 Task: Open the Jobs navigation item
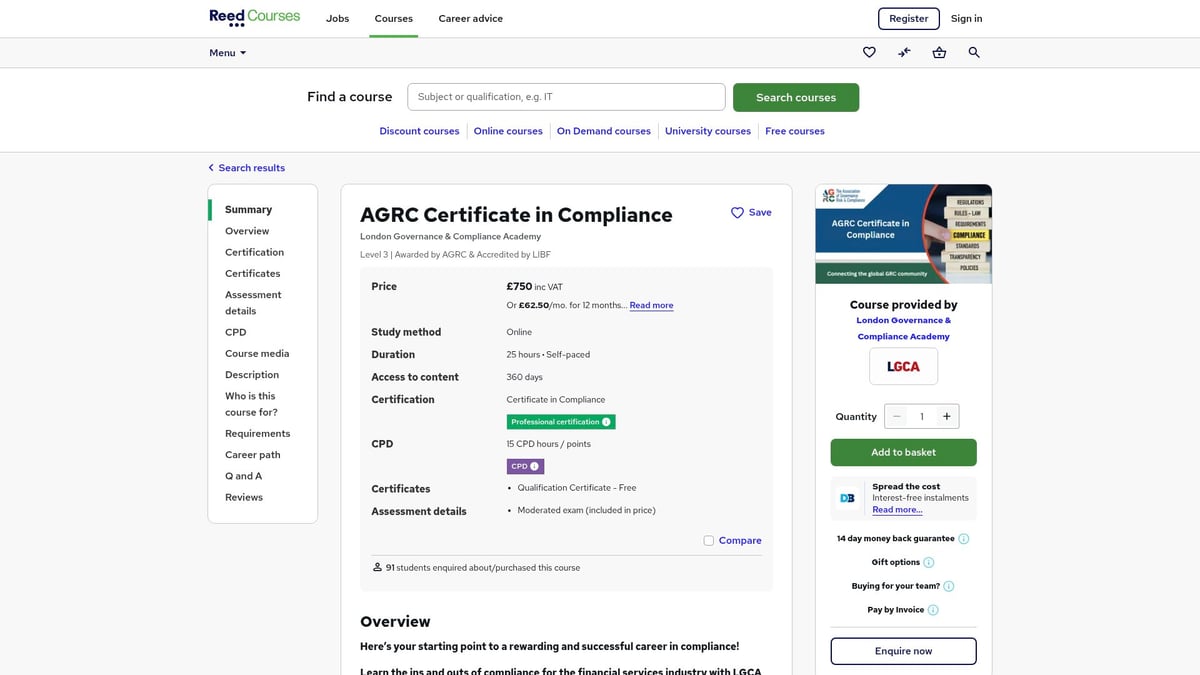click(x=337, y=18)
